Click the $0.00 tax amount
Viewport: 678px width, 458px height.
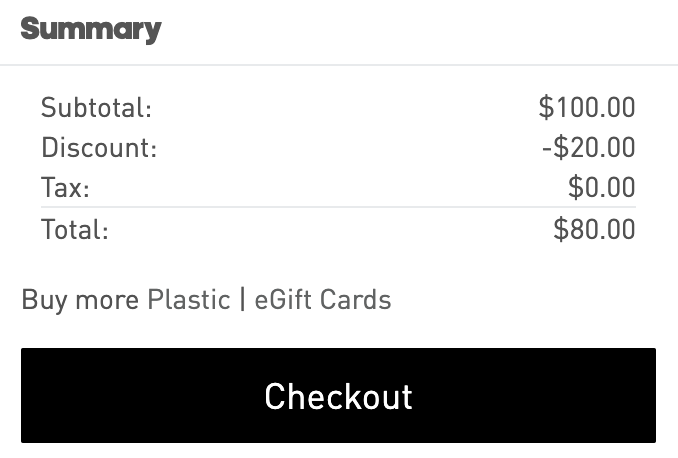click(601, 188)
